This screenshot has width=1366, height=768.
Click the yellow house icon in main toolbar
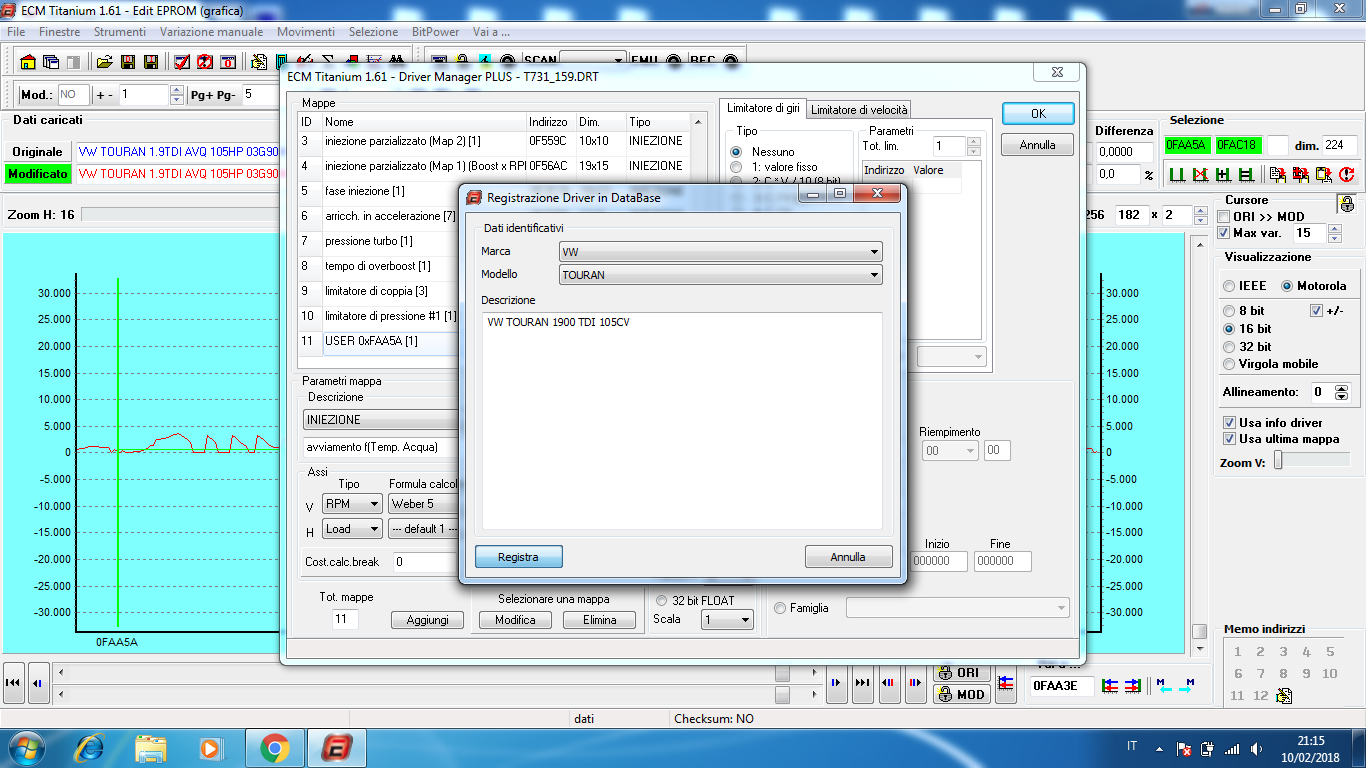[x=28, y=62]
